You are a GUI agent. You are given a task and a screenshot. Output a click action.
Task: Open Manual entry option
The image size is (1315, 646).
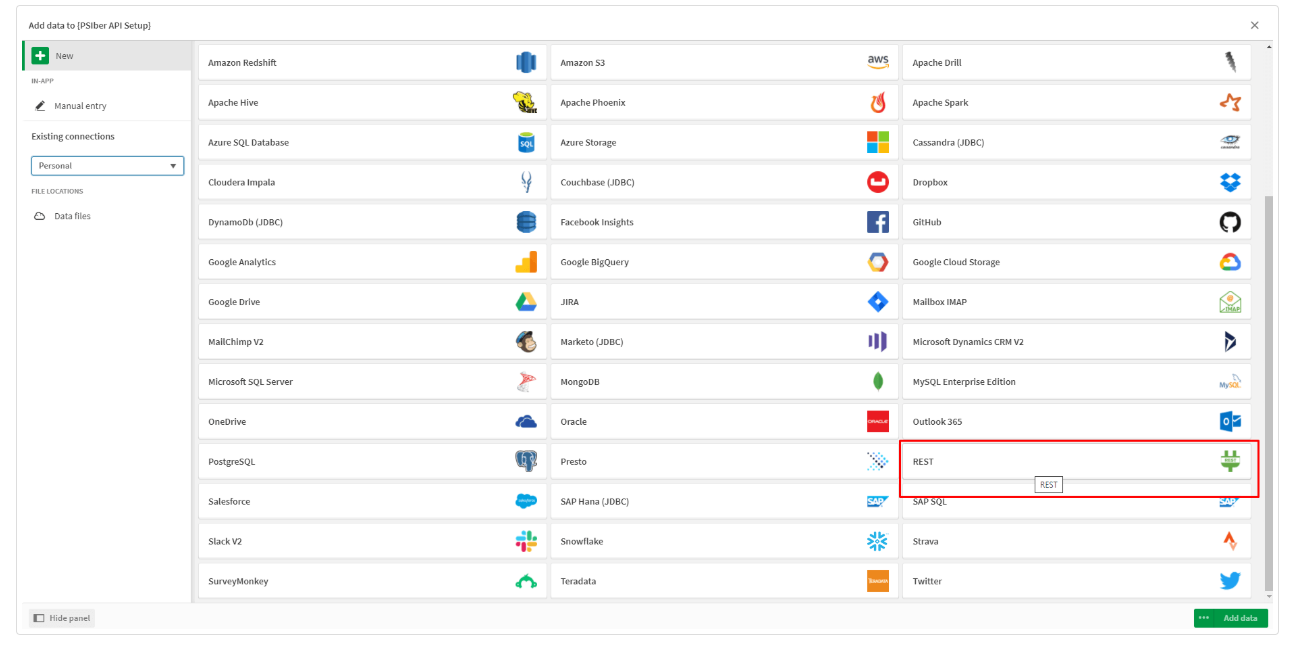tap(79, 106)
